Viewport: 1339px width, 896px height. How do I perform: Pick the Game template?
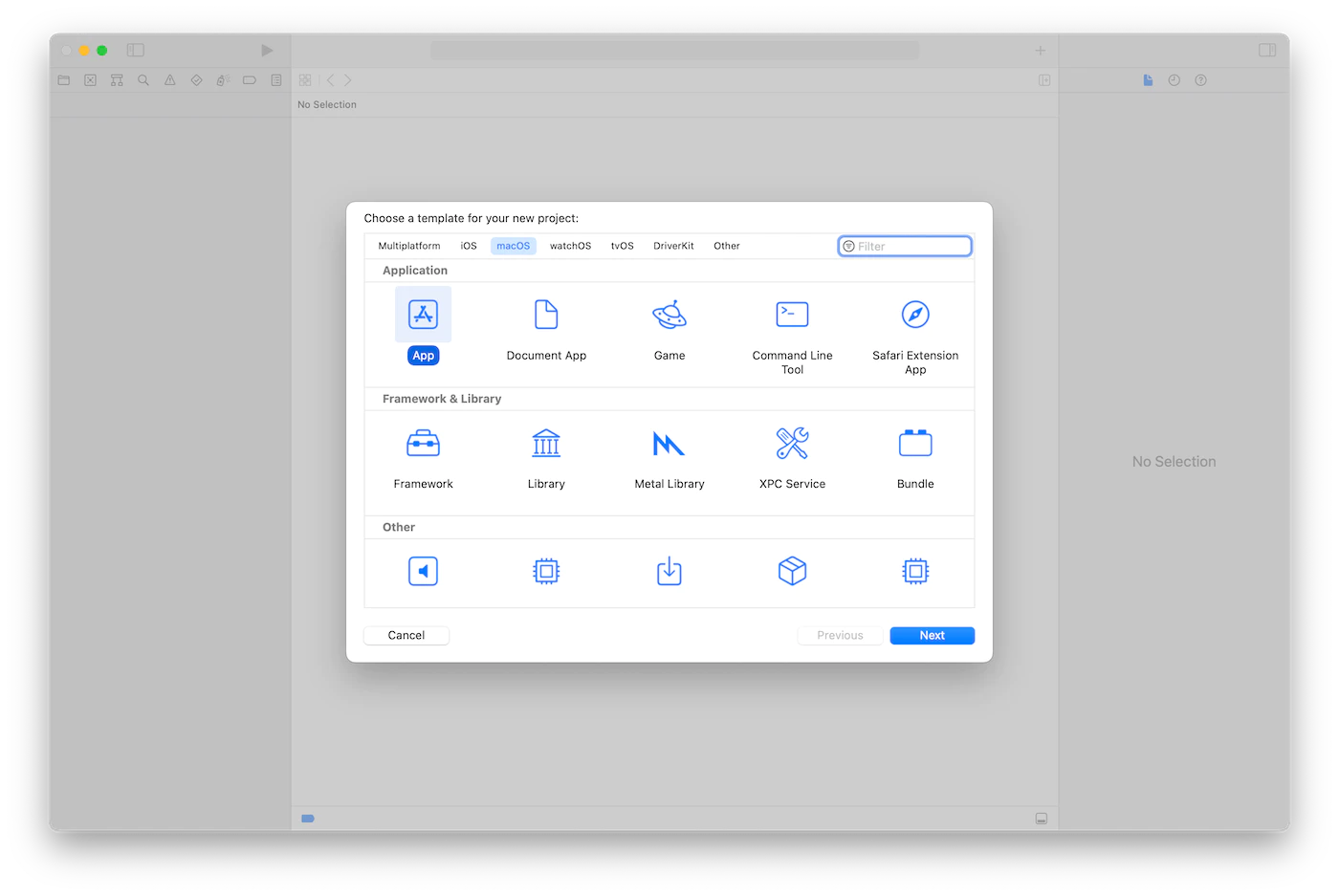coord(669,315)
